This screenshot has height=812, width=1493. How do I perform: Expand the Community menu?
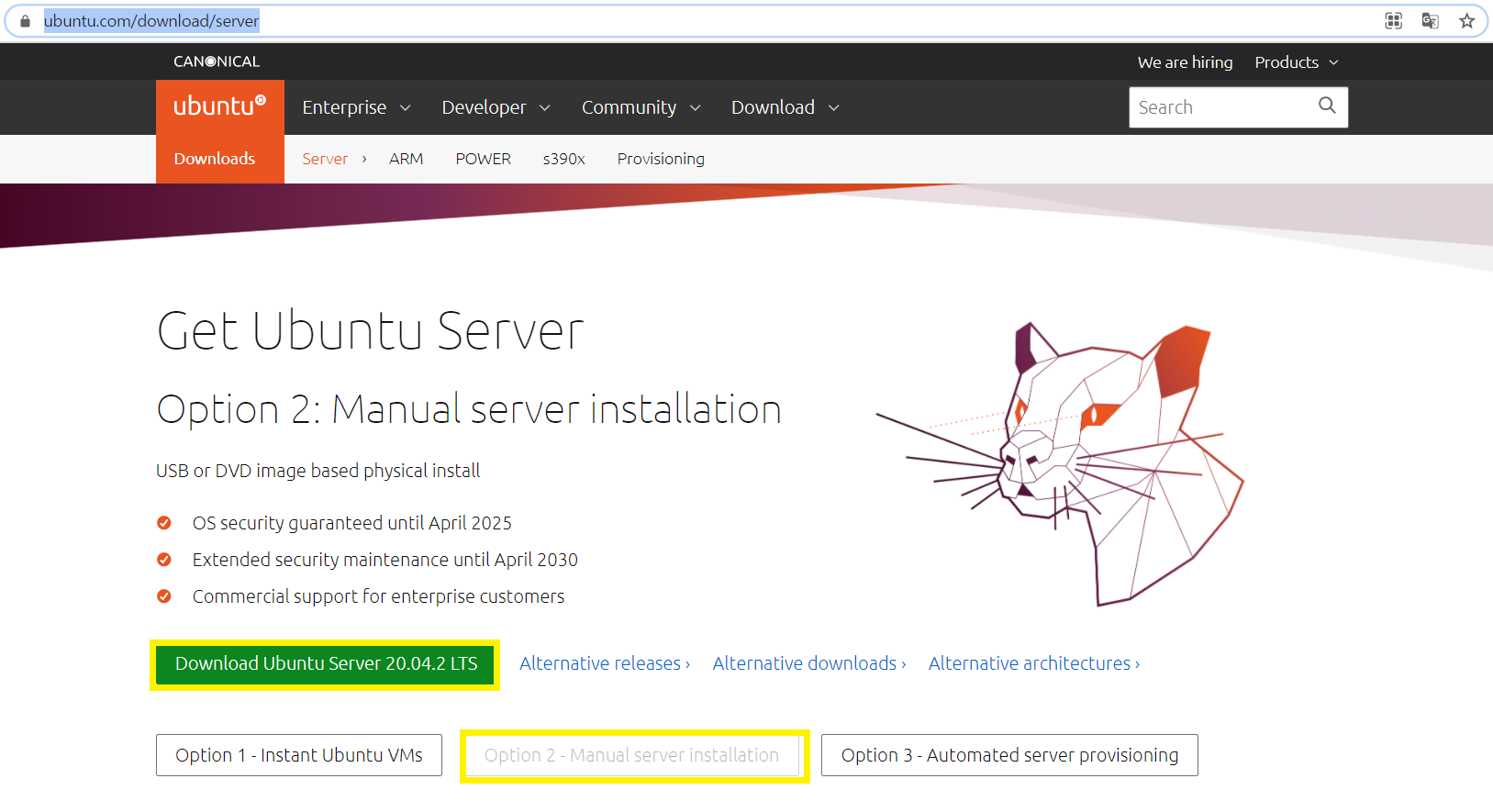coord(641,107)
